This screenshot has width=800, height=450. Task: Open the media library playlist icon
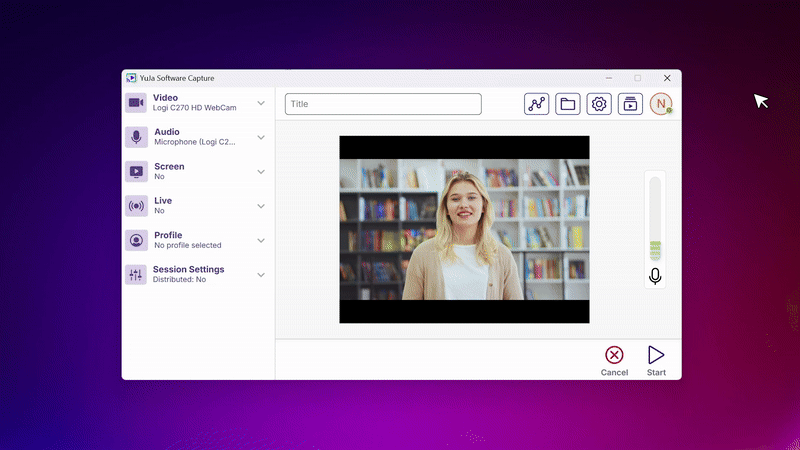coord(630,104)
